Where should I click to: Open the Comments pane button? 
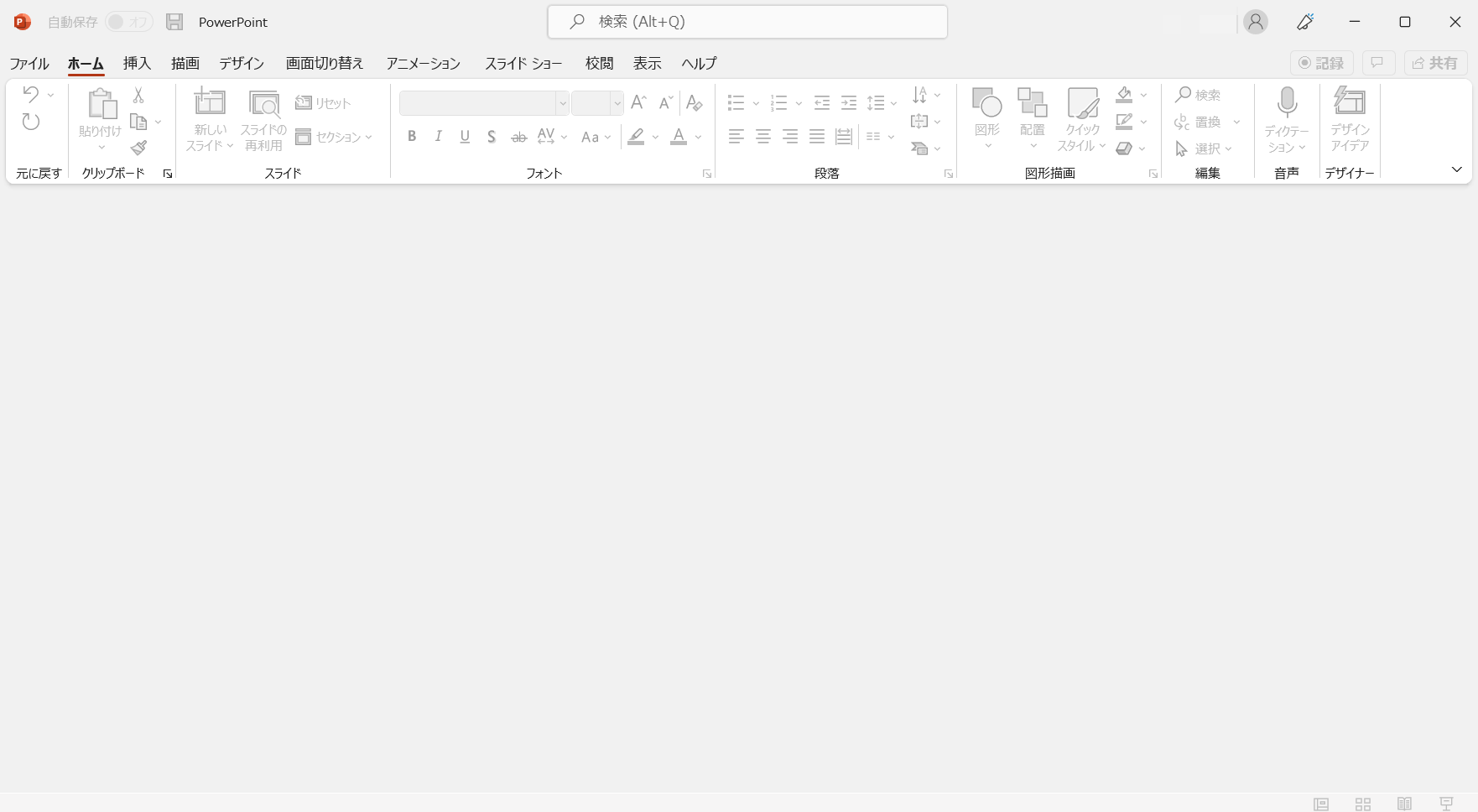pyautogui.click(x=1377, y=63)
